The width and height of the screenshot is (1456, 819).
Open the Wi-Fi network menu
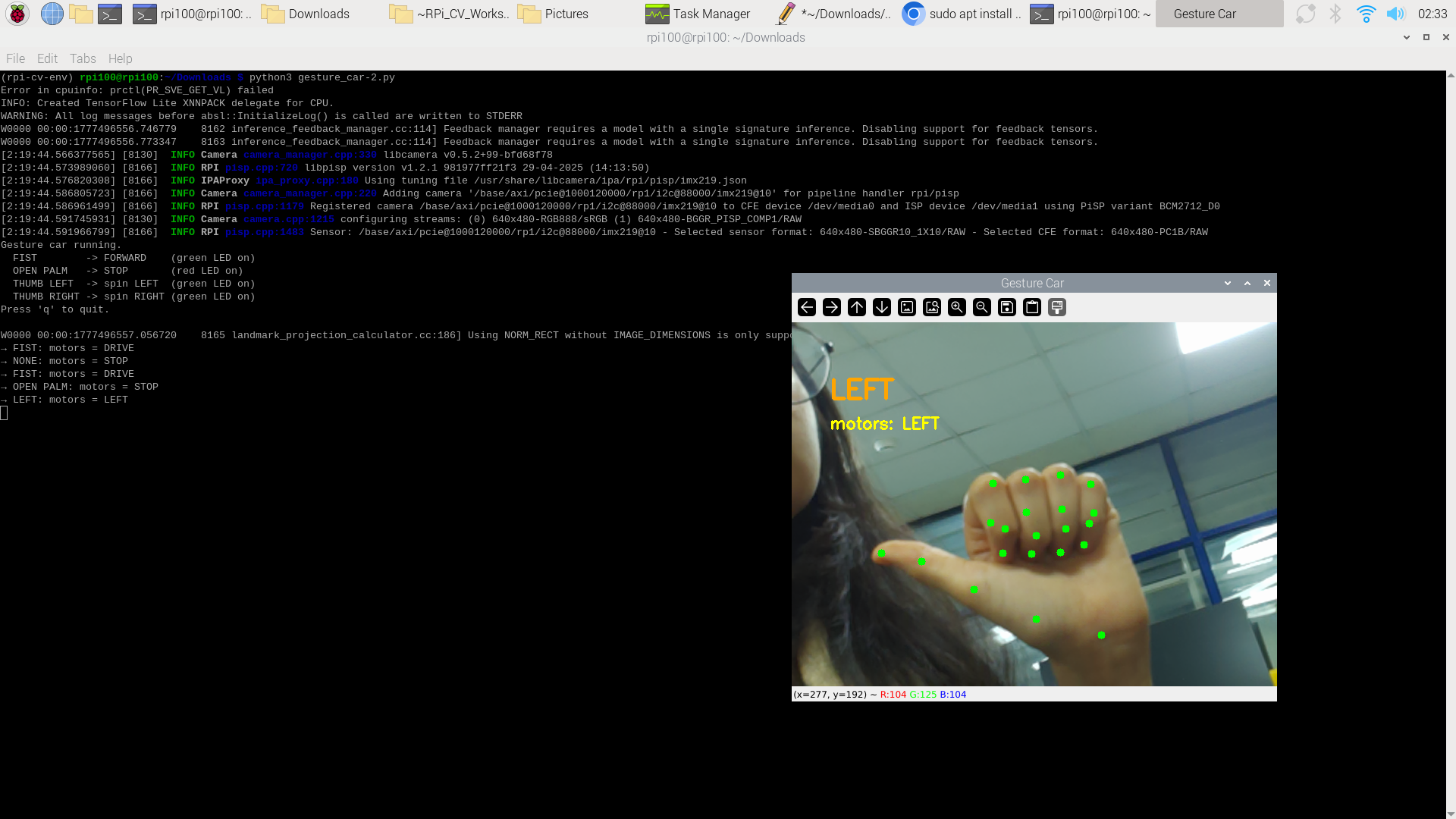click(x=1366, y=14)
